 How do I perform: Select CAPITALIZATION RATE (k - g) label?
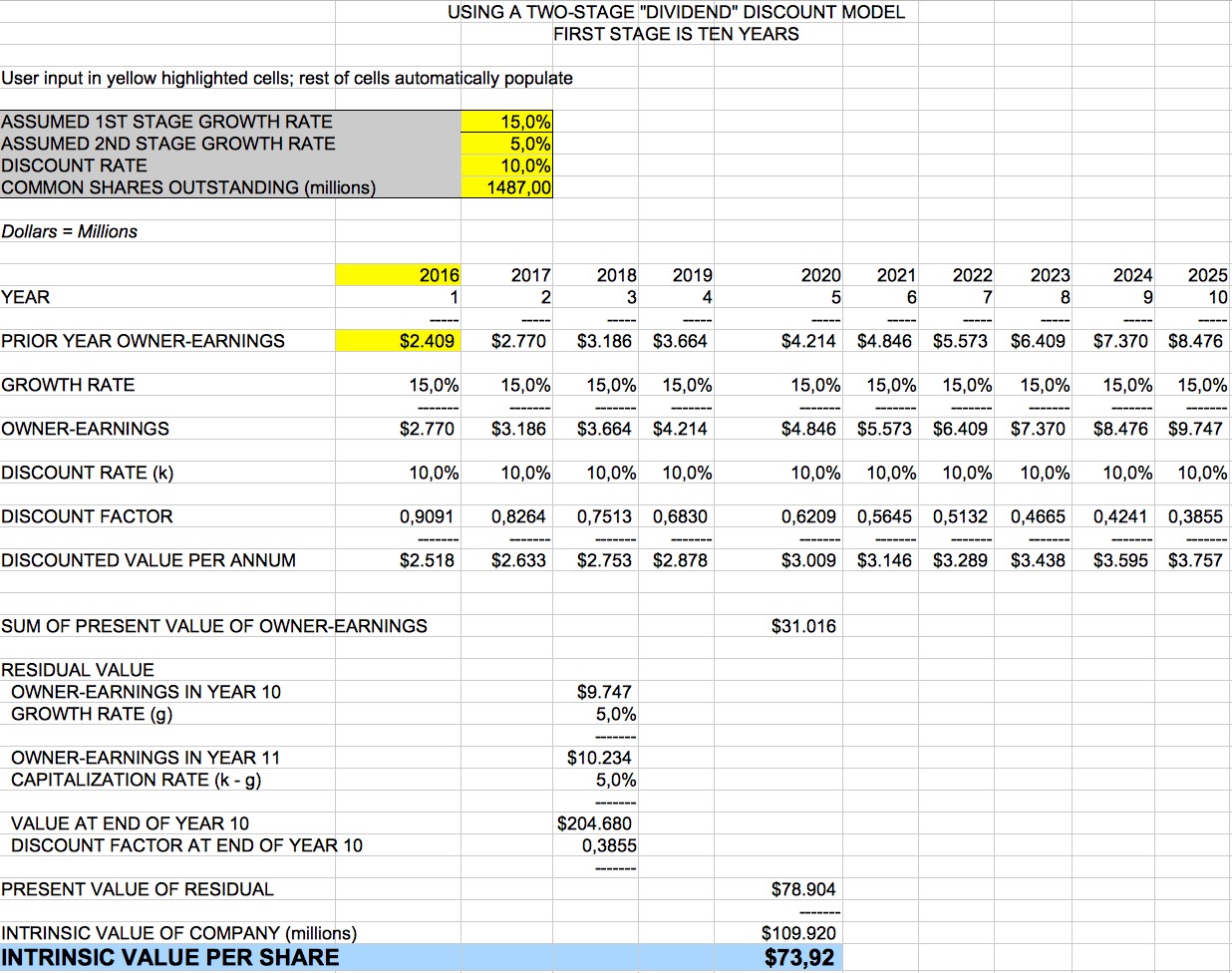[x=136, y=780]
